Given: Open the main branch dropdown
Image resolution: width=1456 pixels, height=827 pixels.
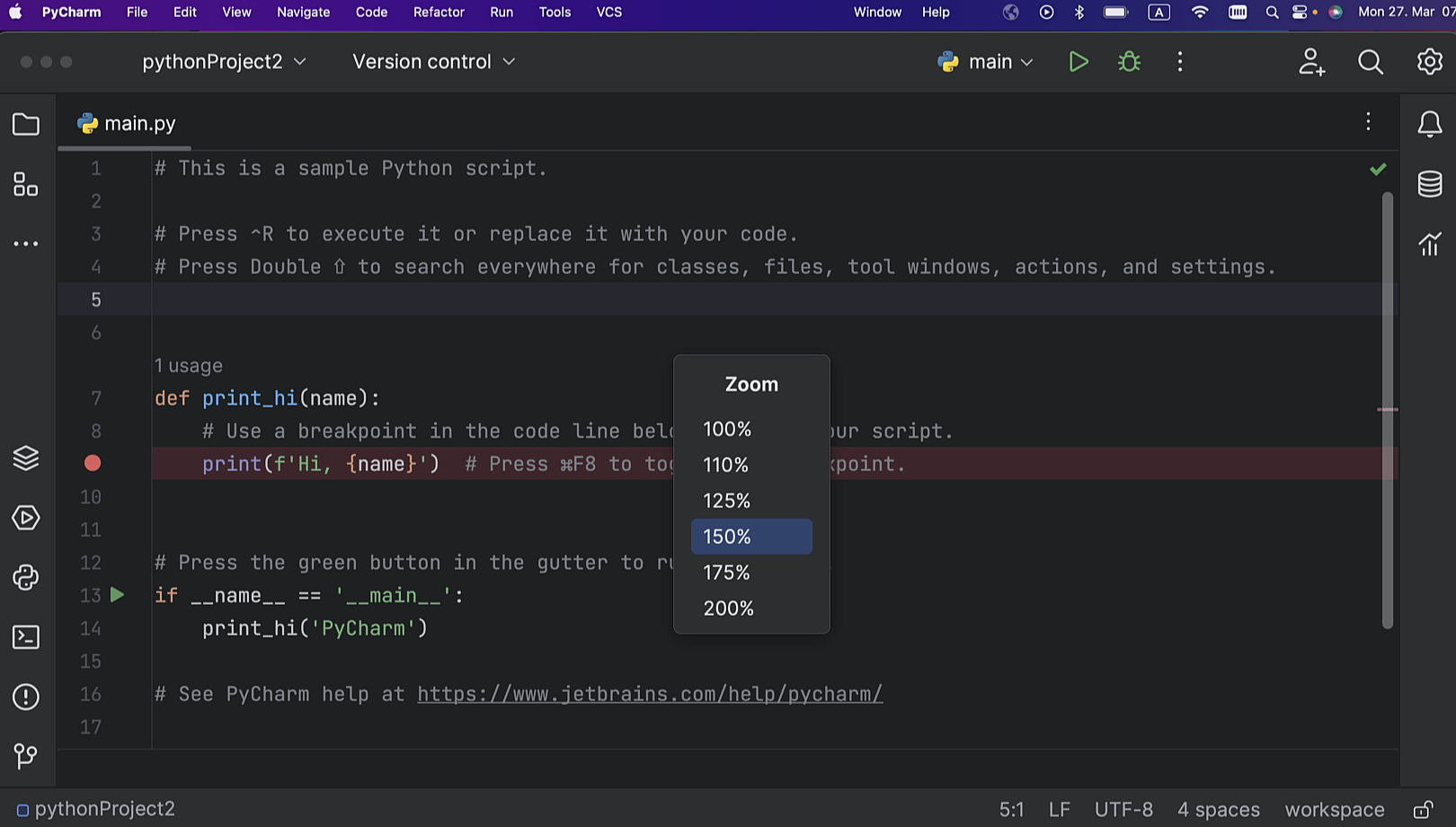Looking at the screenshot, I should [985, 61].
